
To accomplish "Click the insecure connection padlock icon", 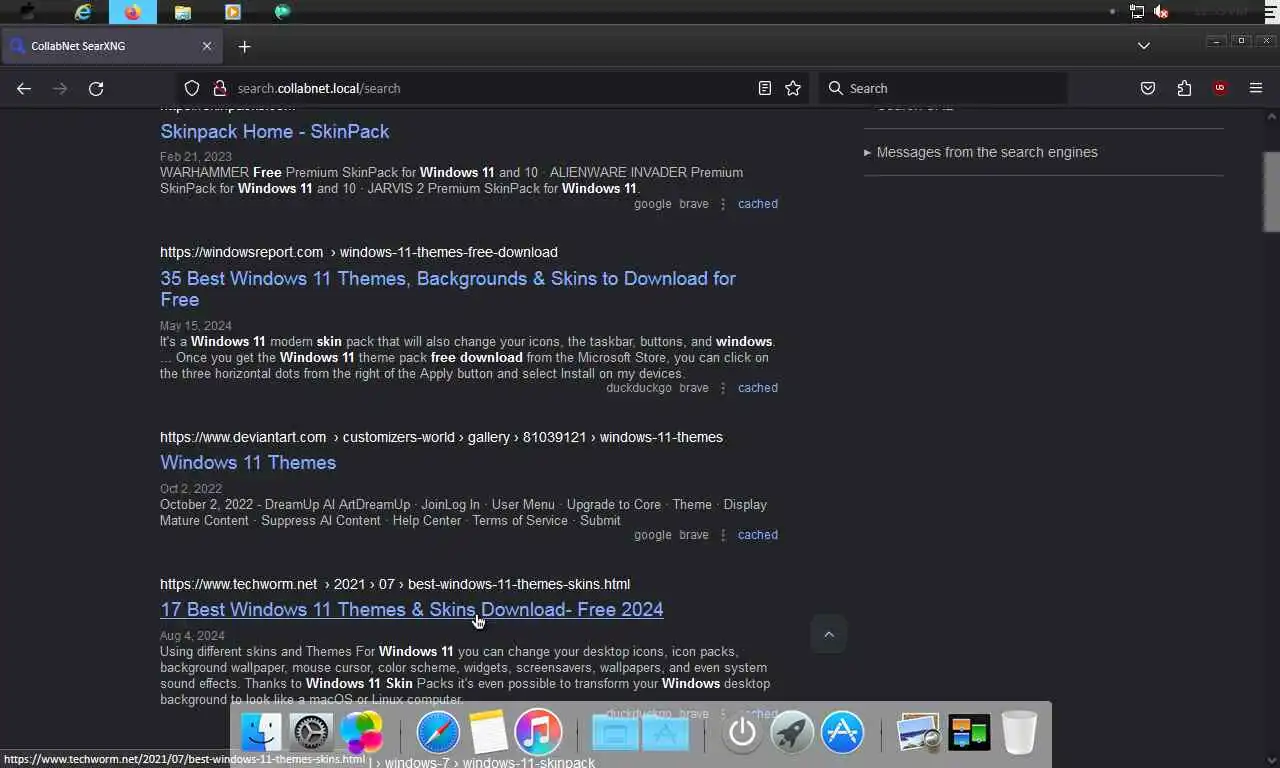I will click(x=219, y=88).
